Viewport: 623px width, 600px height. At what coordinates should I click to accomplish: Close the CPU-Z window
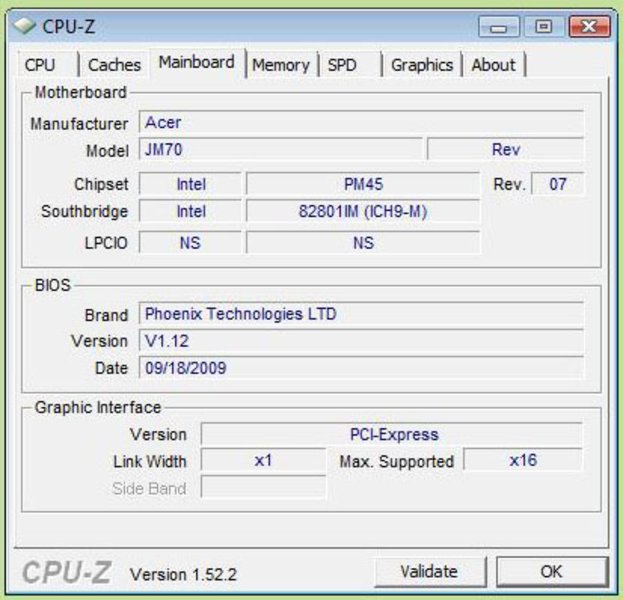(590, 27)
